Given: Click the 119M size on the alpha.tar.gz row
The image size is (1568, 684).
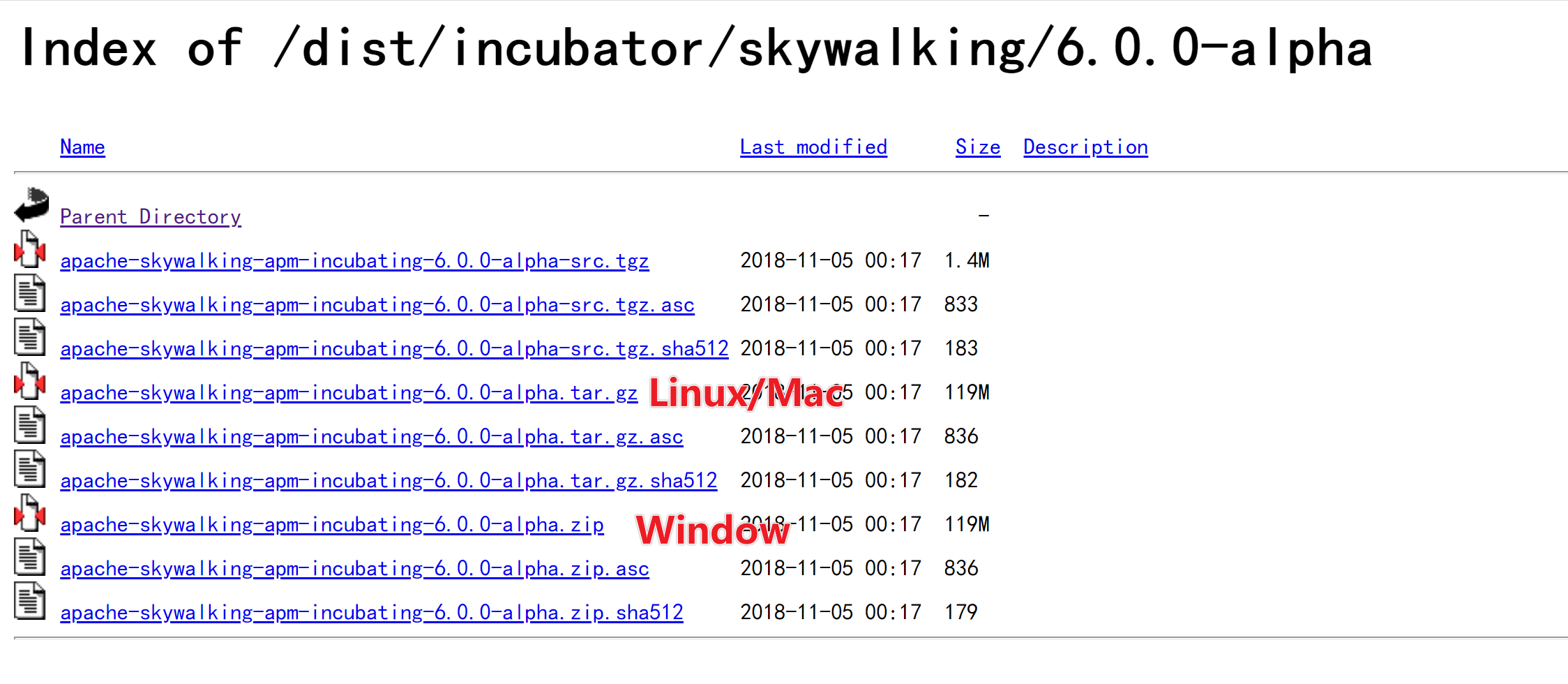Looking at the screenshot, I should coord(967,392).
